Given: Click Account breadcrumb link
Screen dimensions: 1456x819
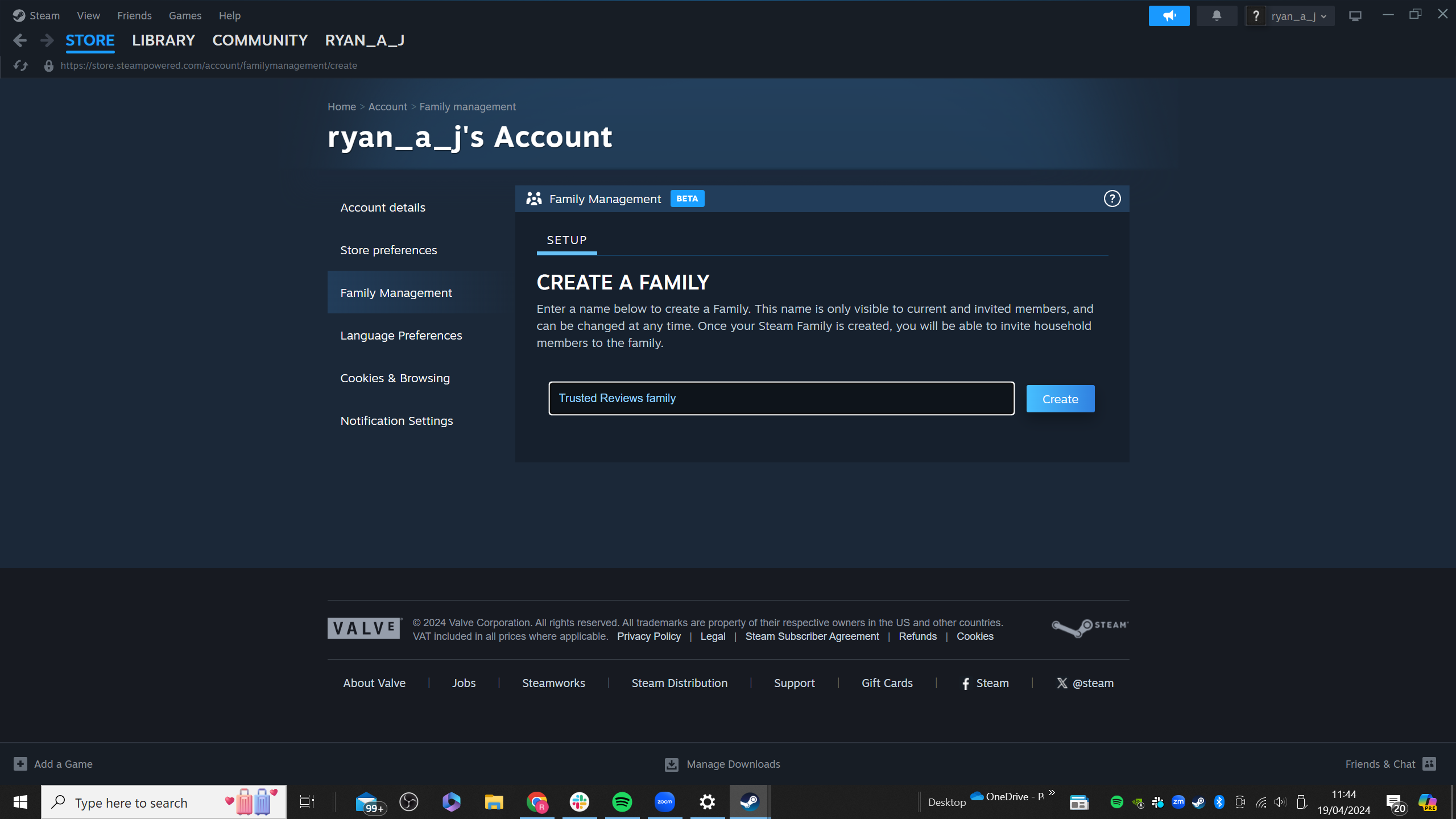Looking at the screenshot, I should [387, 106].
